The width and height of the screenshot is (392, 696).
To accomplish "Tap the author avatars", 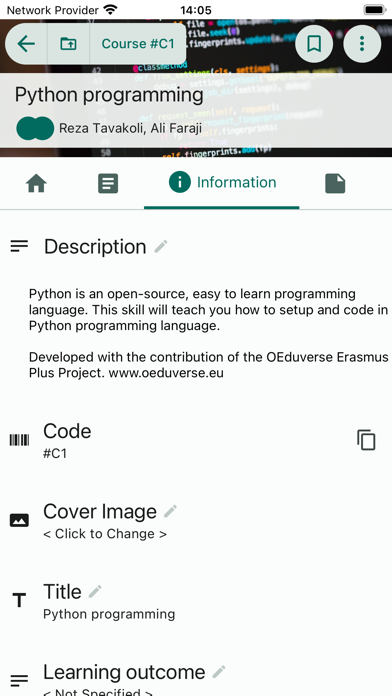I will pyautogui.click(x=35, y=129).
